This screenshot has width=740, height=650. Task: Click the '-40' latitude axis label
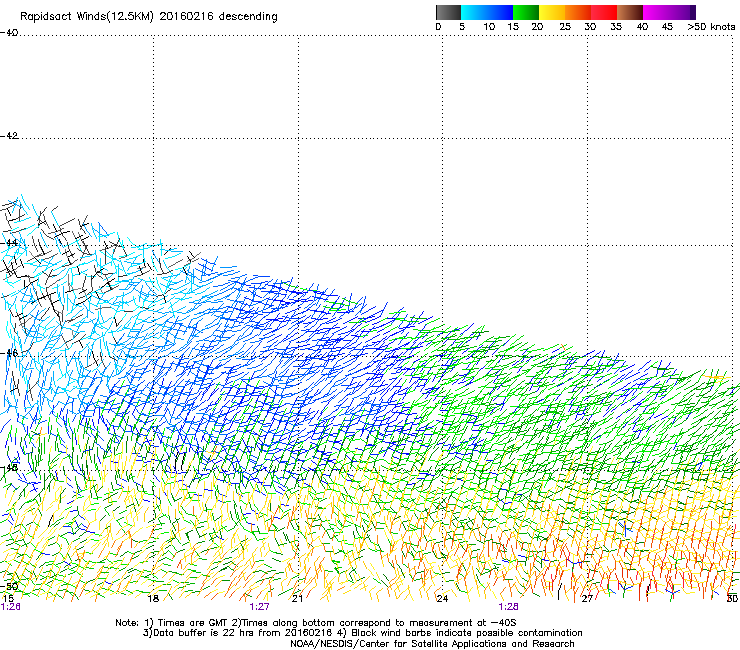[9, 33]
